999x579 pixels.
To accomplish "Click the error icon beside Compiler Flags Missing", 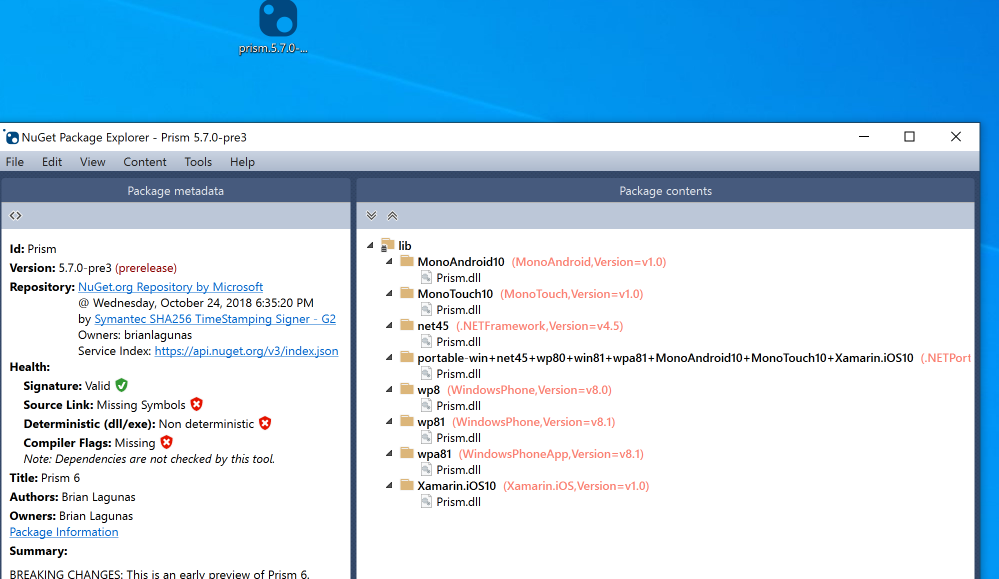I will (166, 442).
